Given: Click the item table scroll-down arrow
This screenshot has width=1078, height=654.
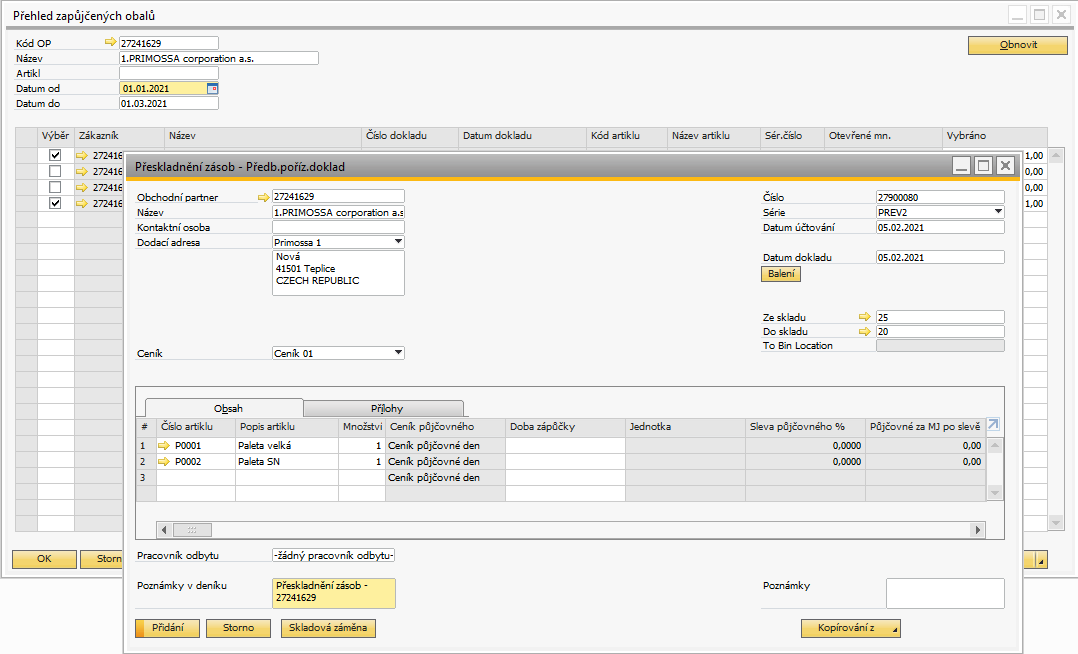Looking at the screenshot, I should click(994, 492).
